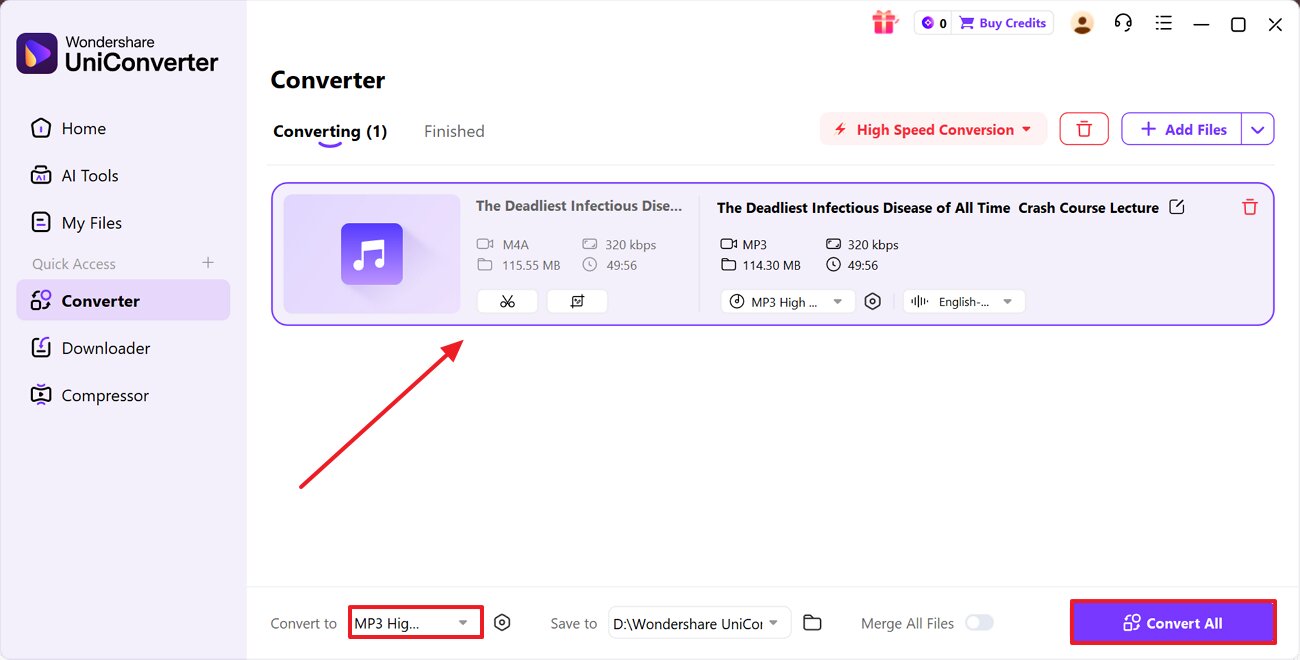Click the 'M4A' source format text
1300x660 pixels.
[x=515, y=244]
